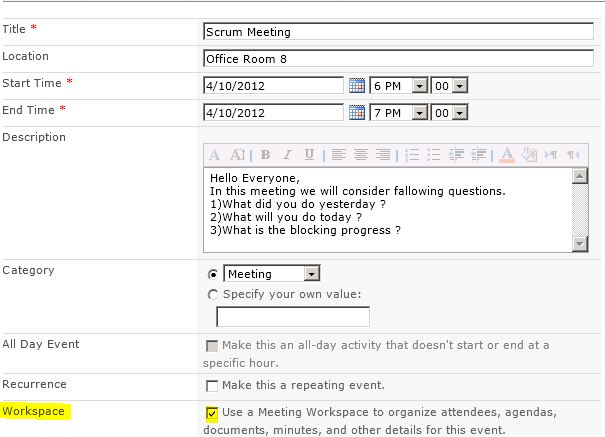The width and height of the screenshot is (605, 437).
Task: Open the Start Time hour dropdown
Action: [x=420, y=86]
